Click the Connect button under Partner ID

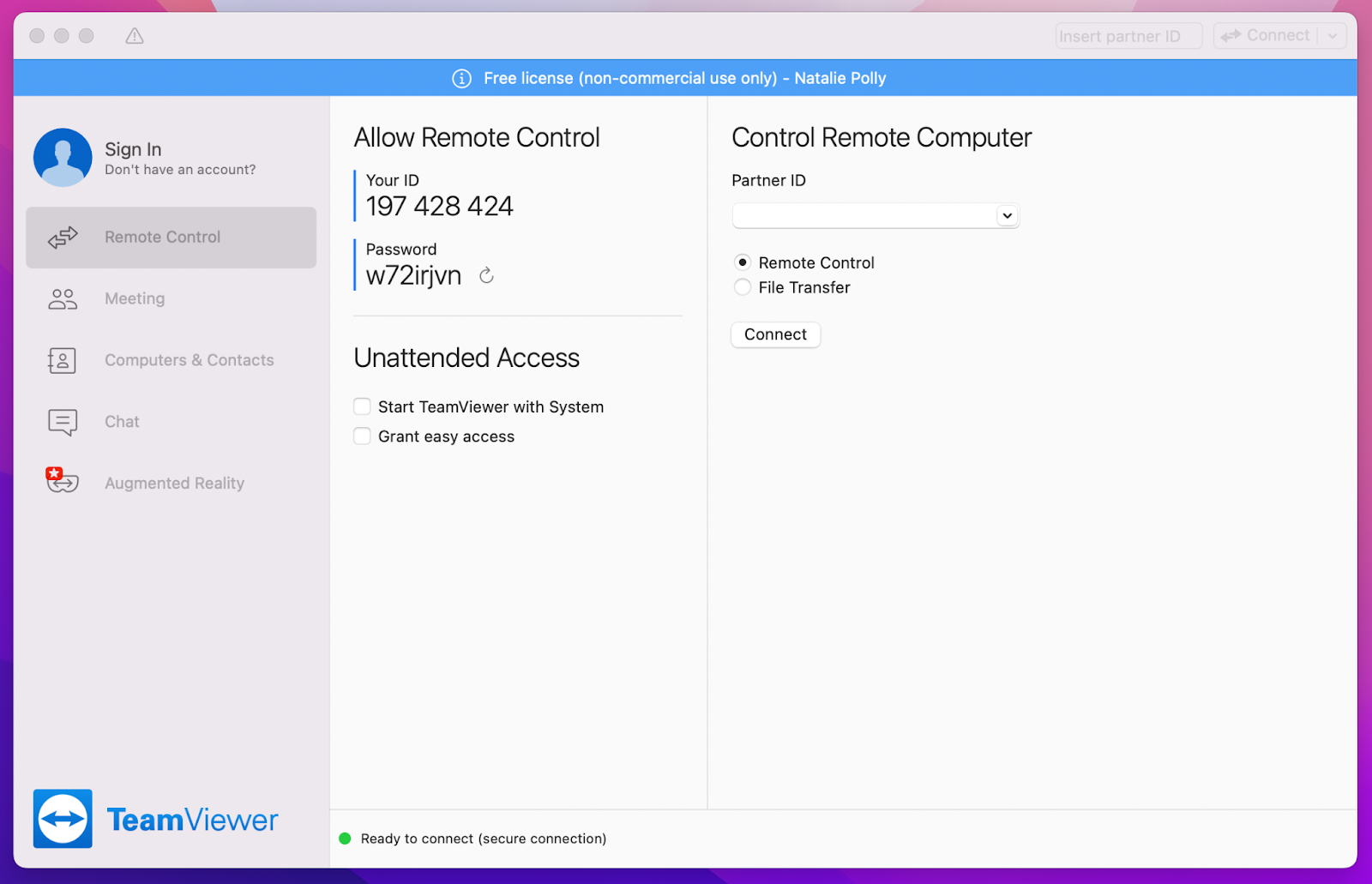click(x=776, y=334)
